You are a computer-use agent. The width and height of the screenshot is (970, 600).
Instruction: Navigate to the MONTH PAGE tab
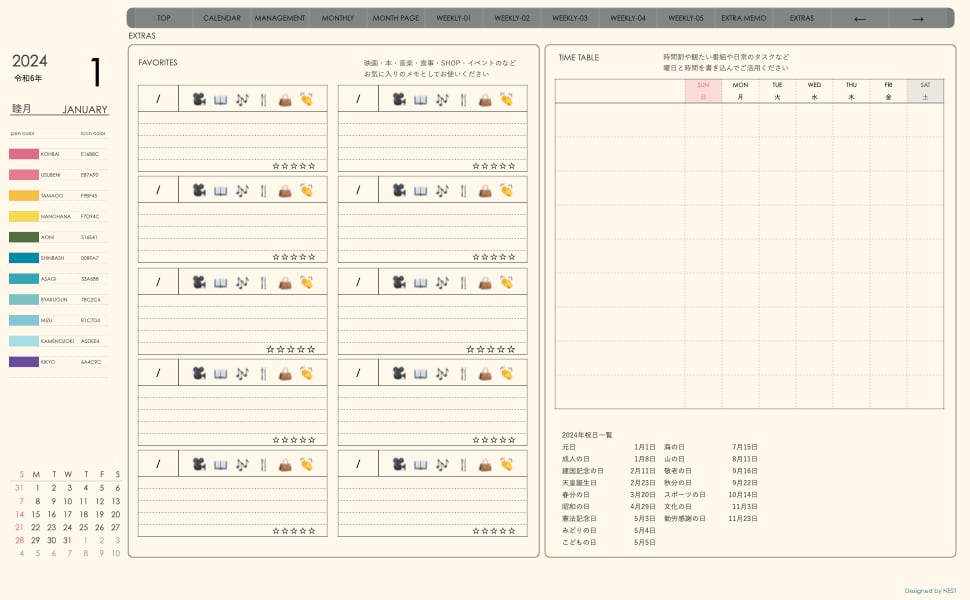pos(396,18)
